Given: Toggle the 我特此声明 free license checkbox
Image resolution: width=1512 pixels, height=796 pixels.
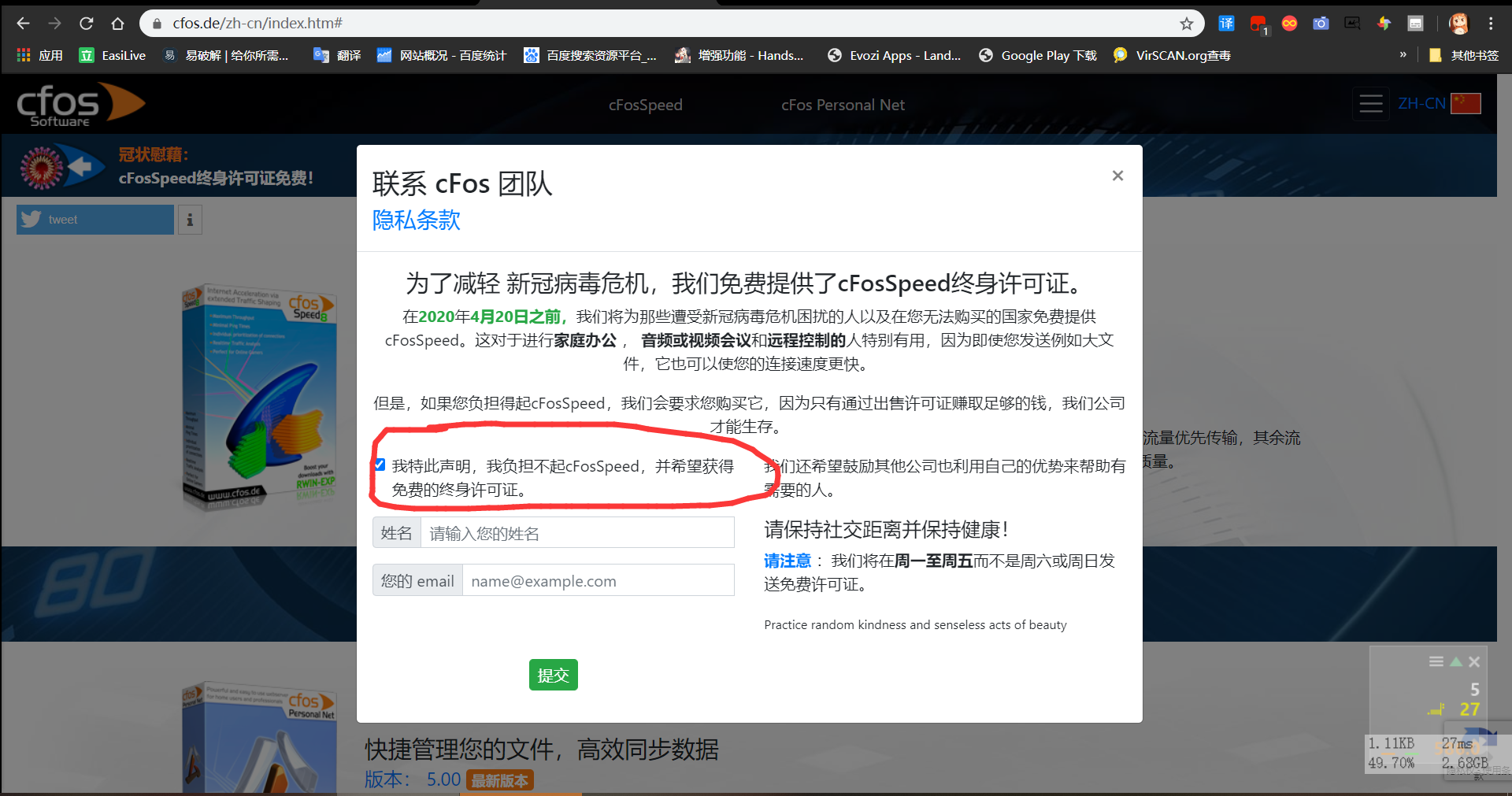Looking at the screenshot, I should (380, 465).
